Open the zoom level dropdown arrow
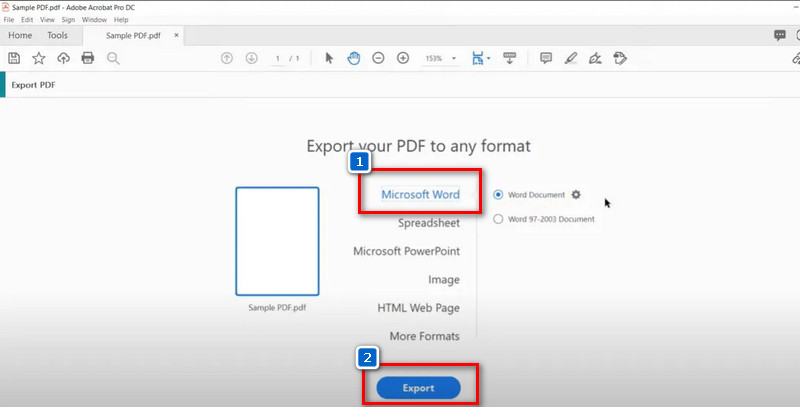 pyautogui.click(x=454, y=58)
